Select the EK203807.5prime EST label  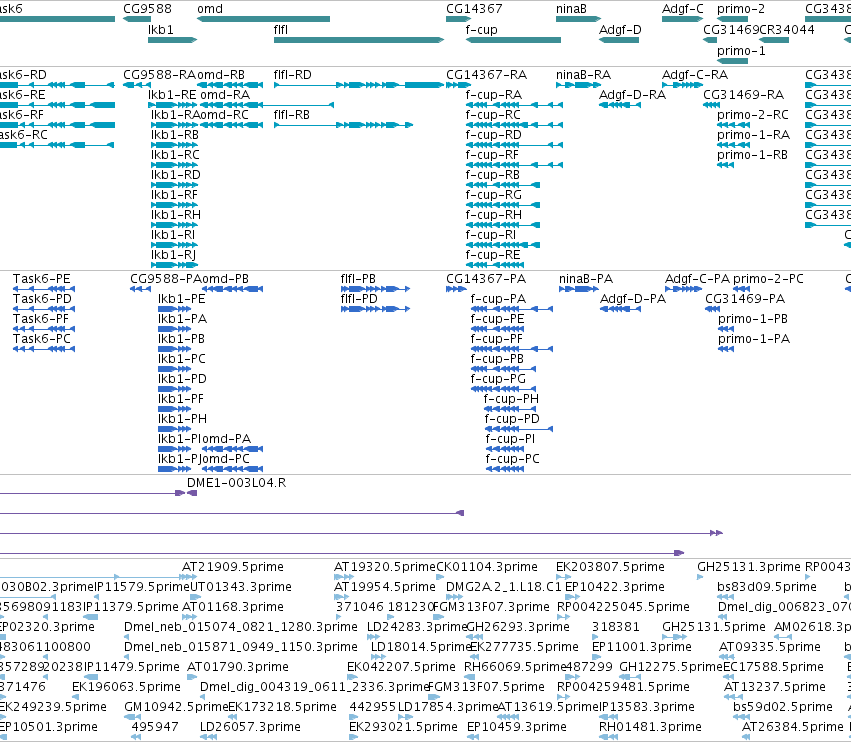click(x=610, y=567)
